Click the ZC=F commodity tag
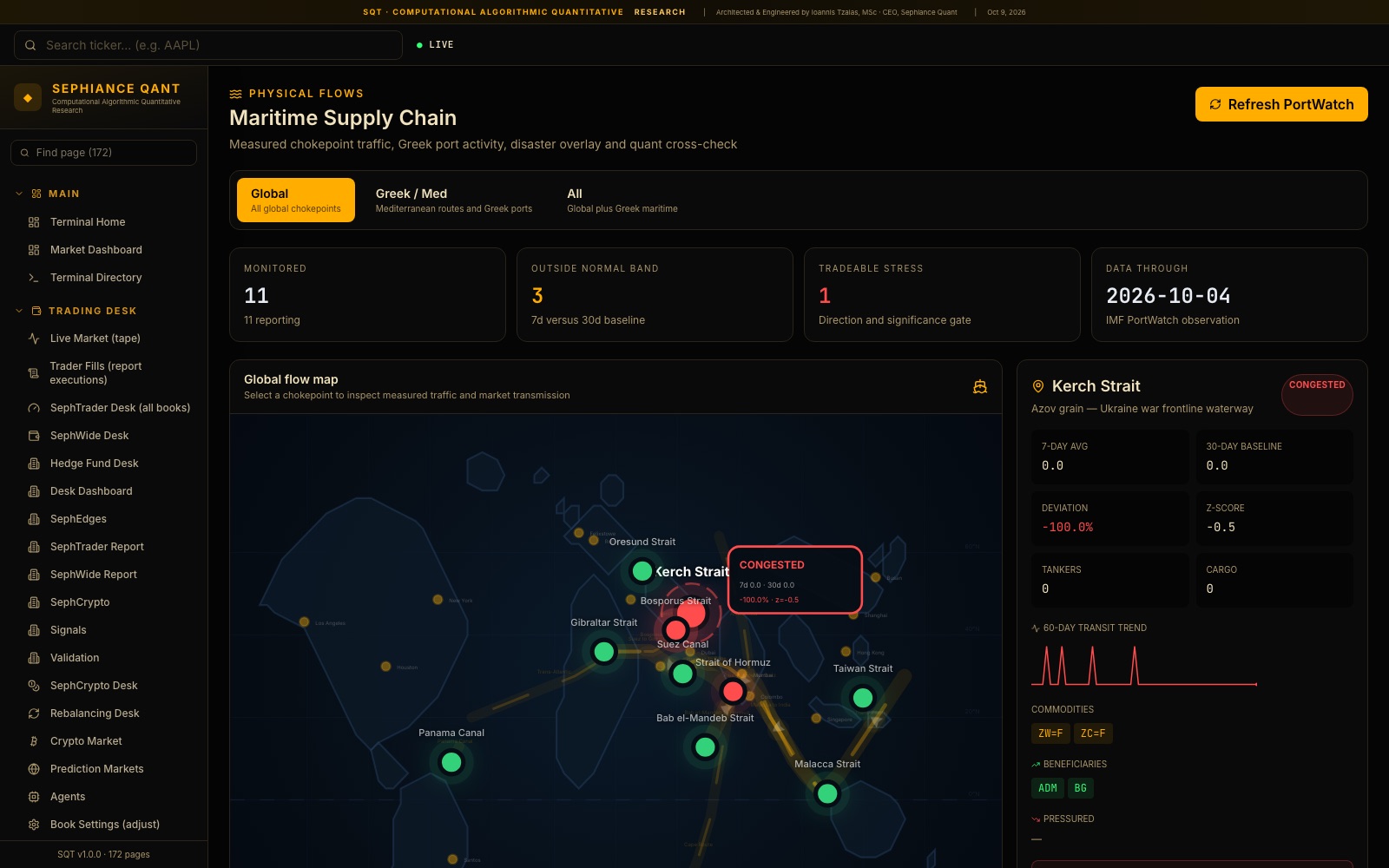 point(1093,733)
